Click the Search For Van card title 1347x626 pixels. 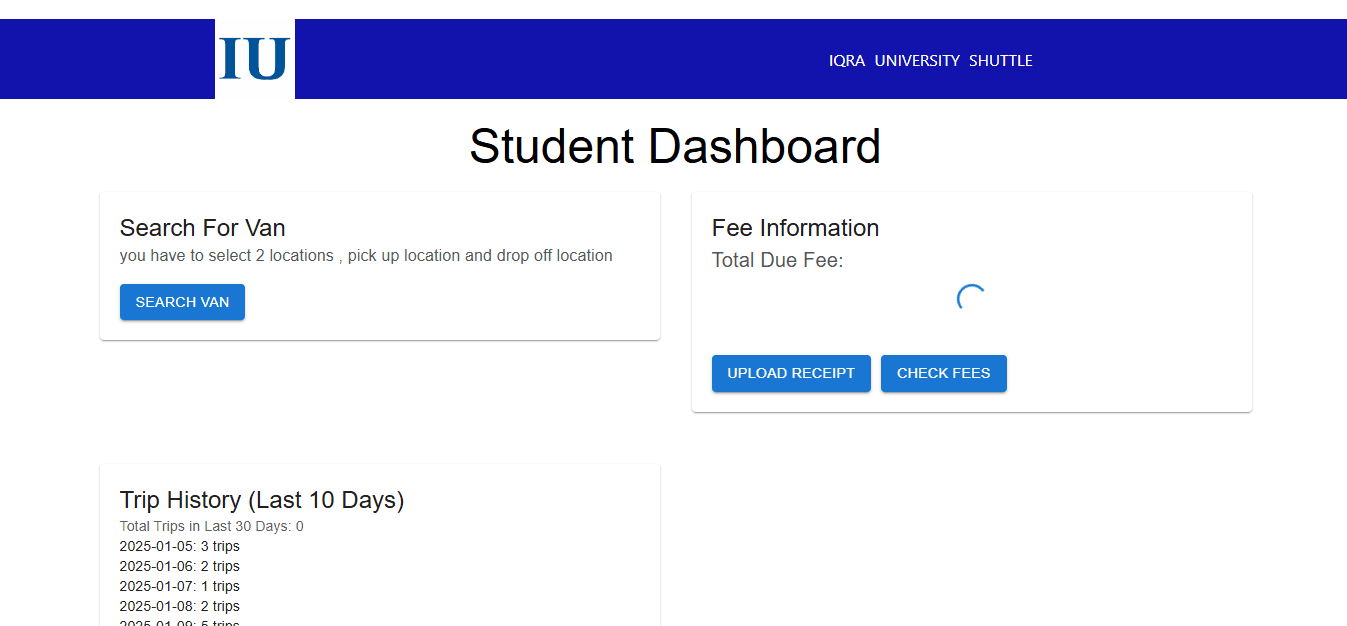203,228
